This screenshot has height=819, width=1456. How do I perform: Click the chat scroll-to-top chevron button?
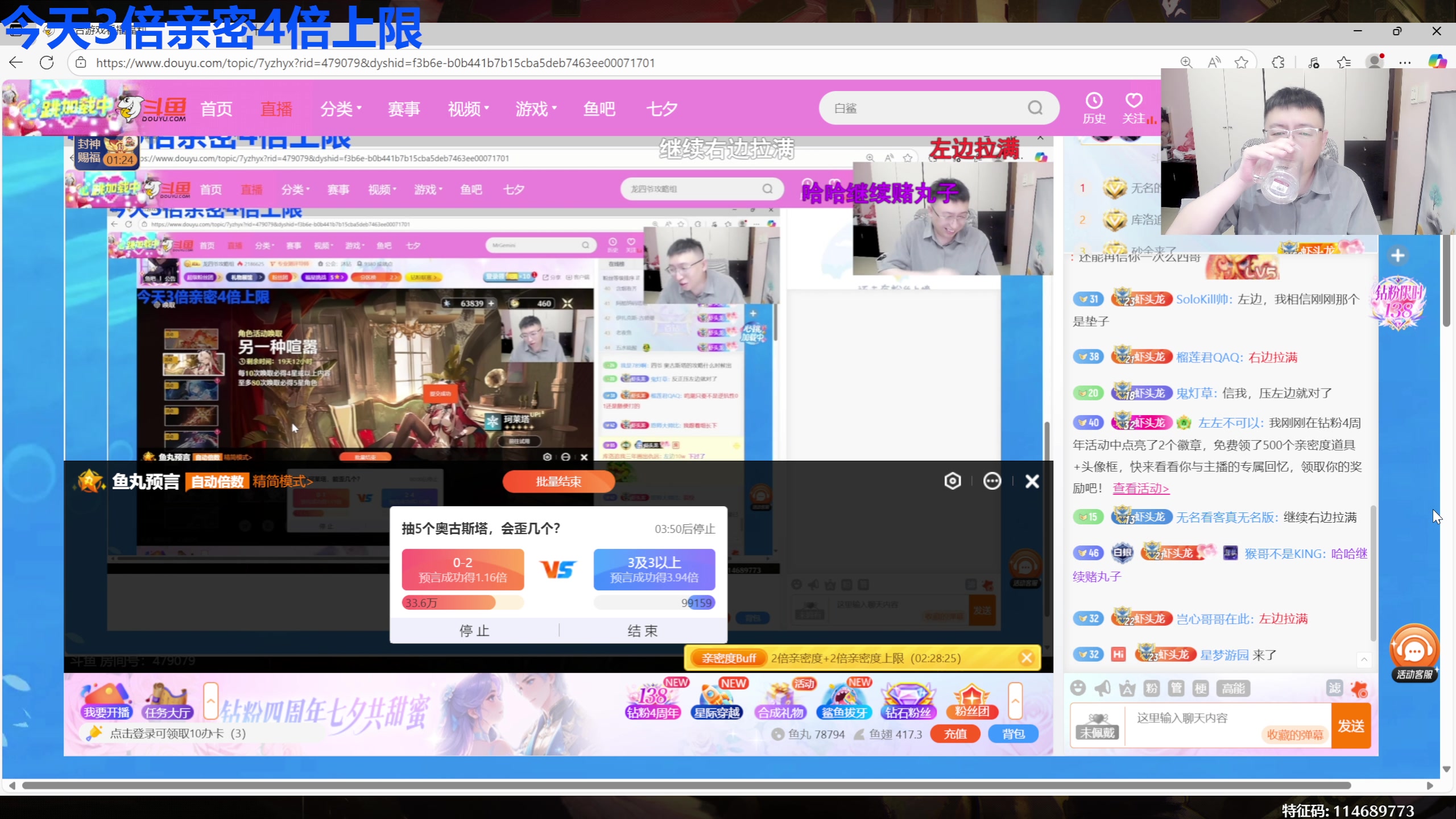tap(1364, 660)
